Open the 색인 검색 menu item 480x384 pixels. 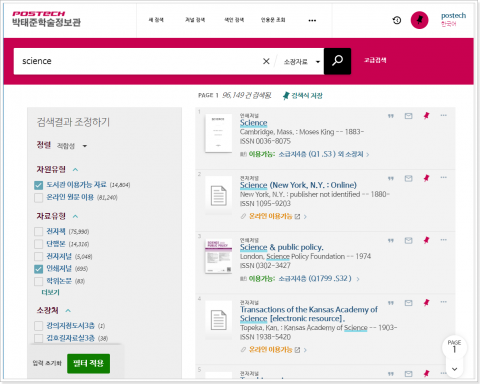(x=234, y=20)
